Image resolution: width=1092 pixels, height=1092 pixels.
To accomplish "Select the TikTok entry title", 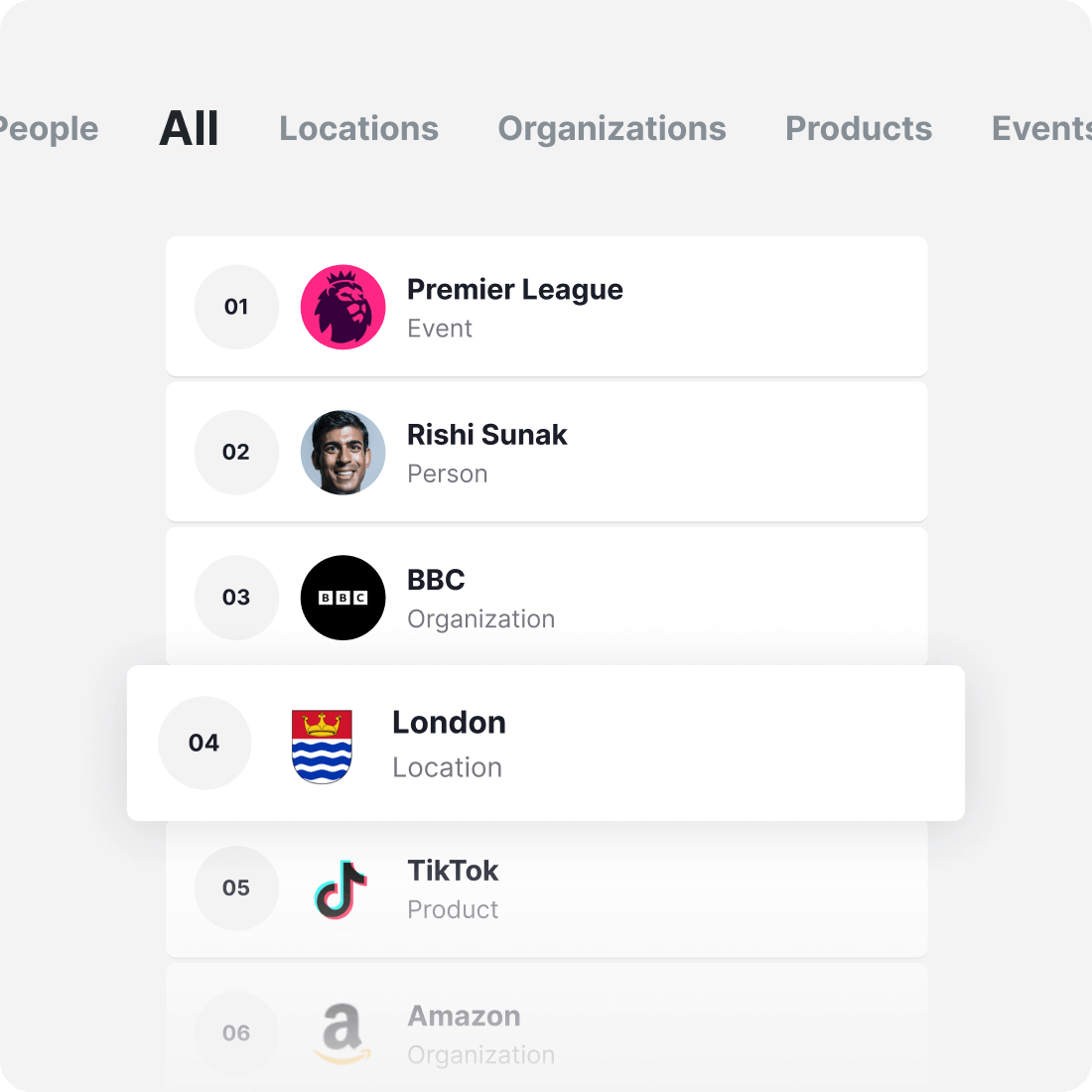I will (453, 871).
